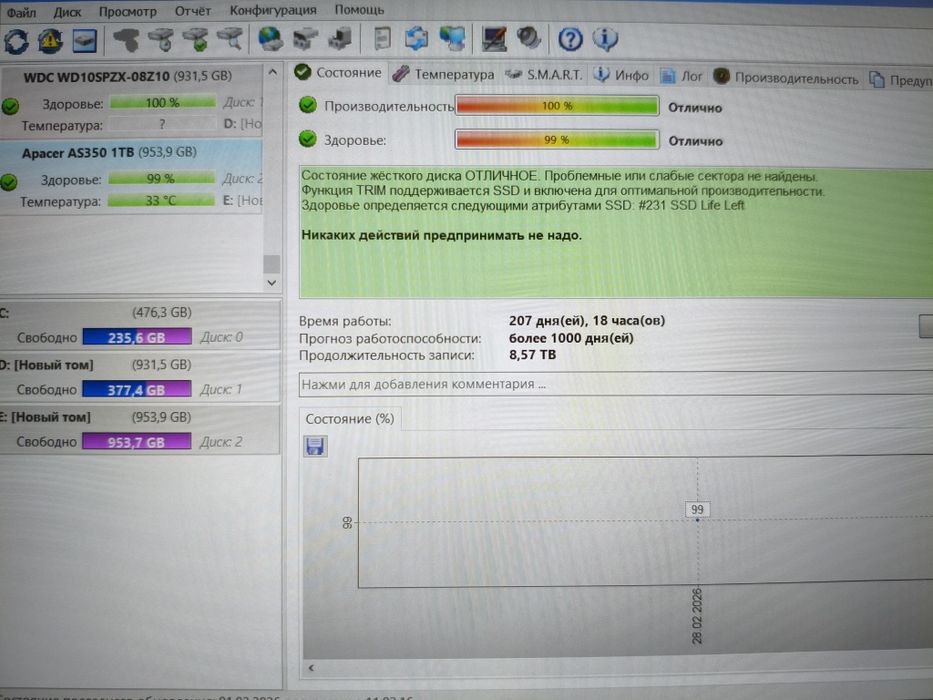
Task: Click the green check icon beside Производительность
Action: point(308,105)
